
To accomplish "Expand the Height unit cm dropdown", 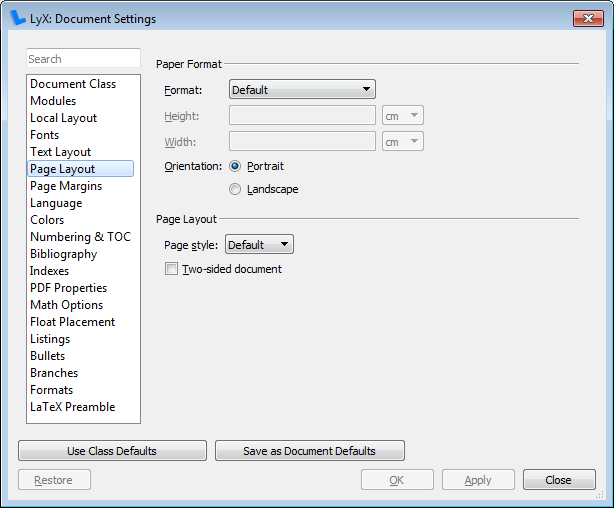I will [x=403, y=116].
